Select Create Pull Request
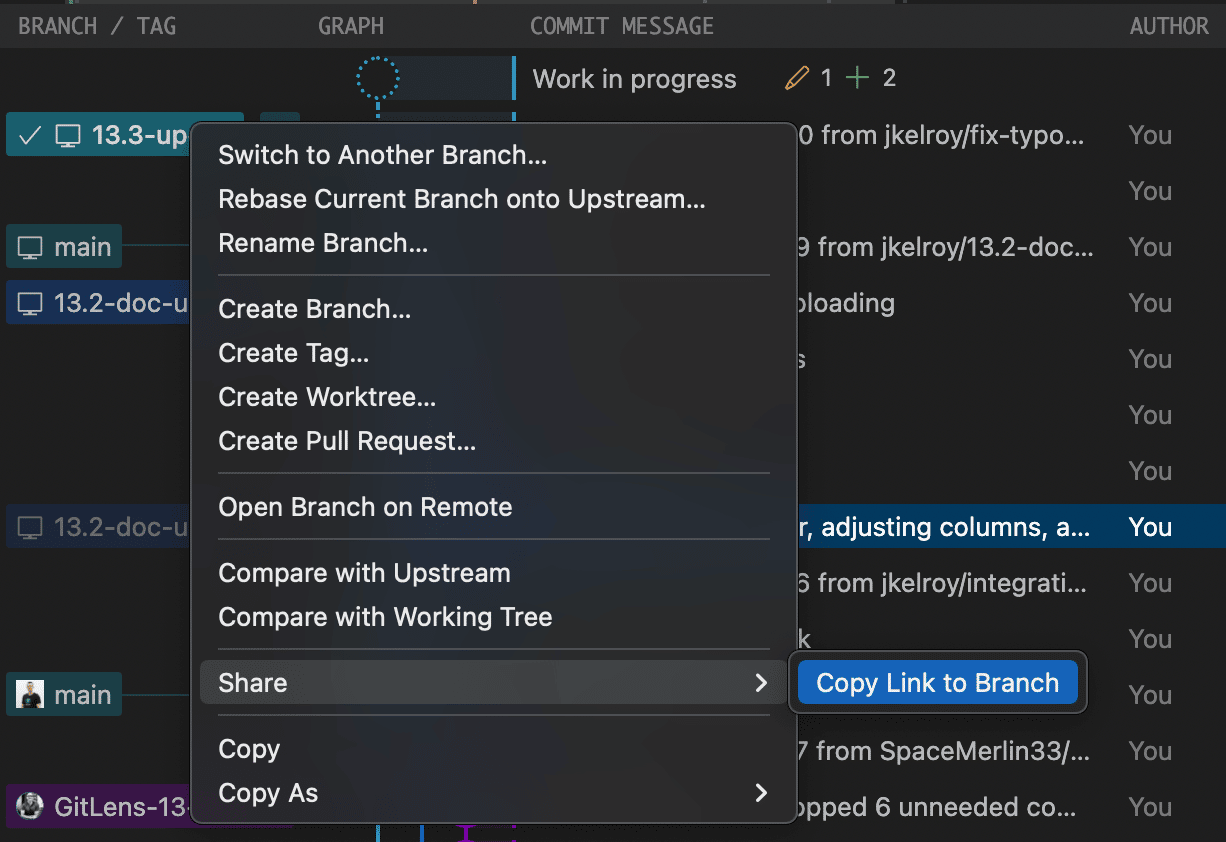Image resolution: width=1226 pixels, height=842 pixels. coord(347,441)
